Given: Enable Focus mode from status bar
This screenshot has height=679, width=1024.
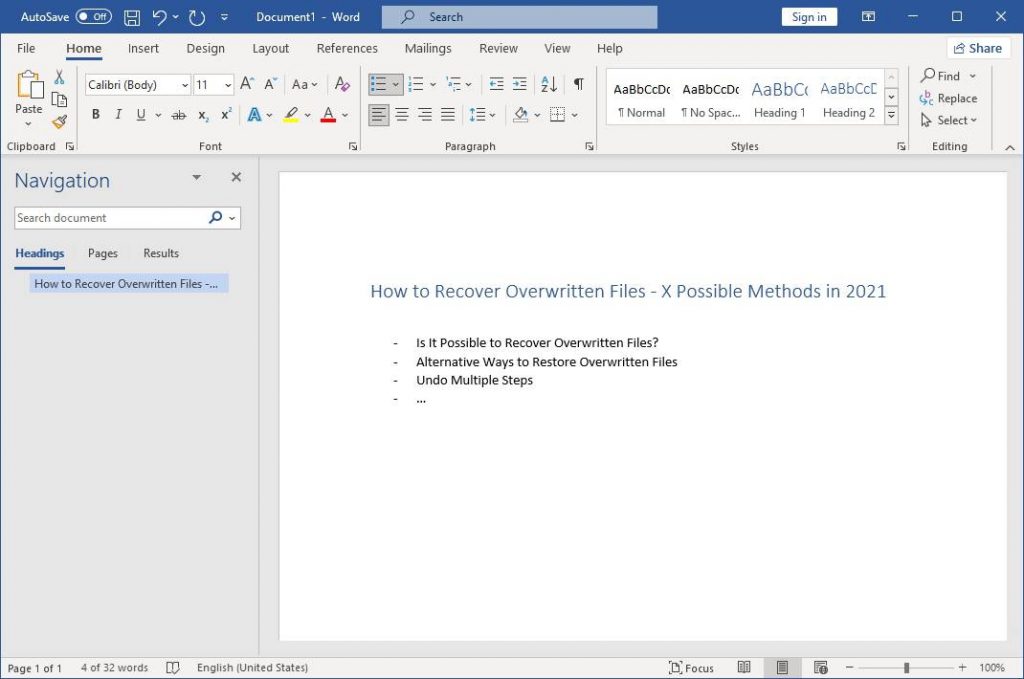Looking at the screenshot, I should point(691,667).
